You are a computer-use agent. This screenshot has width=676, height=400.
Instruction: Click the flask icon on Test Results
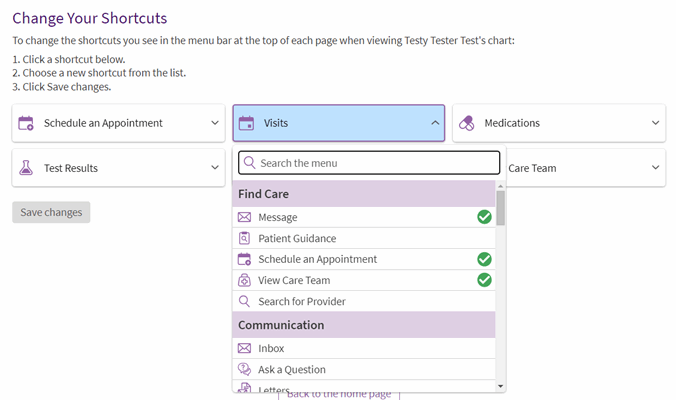click(26, 168)
